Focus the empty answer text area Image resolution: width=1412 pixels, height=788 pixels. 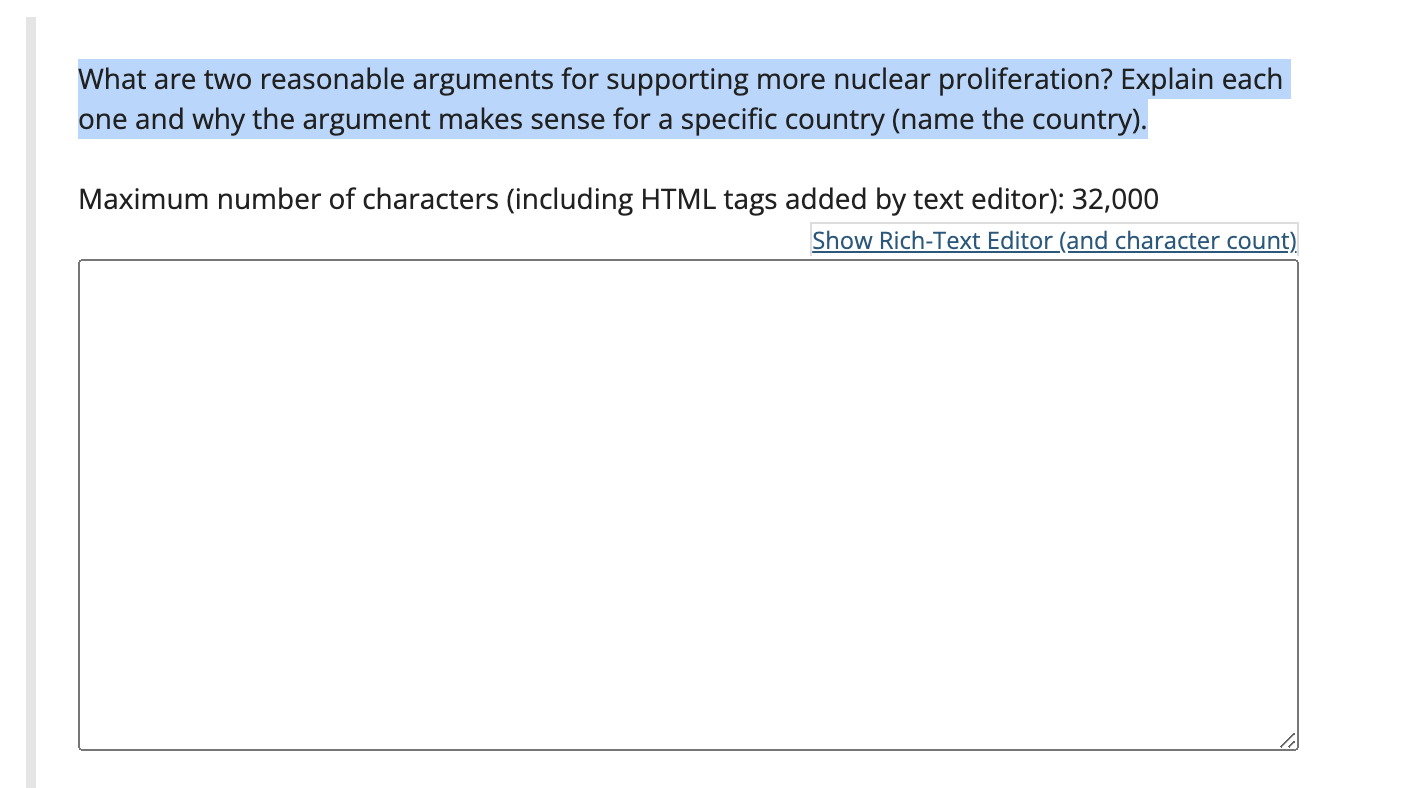coord(688,504)
